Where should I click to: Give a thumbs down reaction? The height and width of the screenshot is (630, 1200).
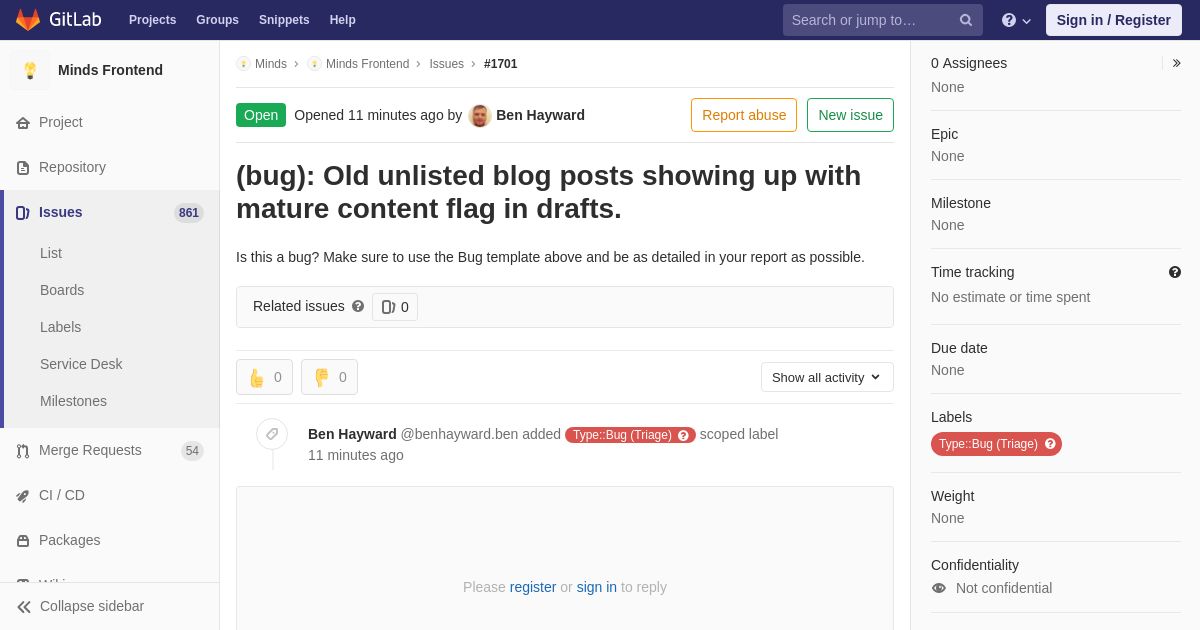tap(329, 377)
